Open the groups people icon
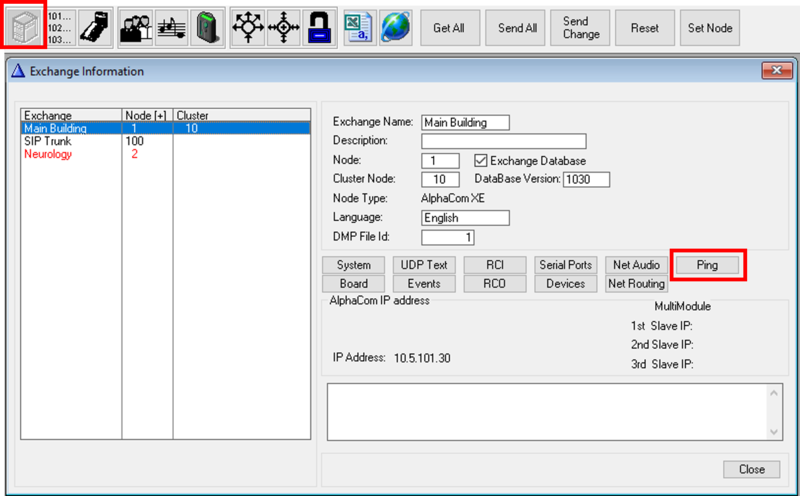This screenshot has width=800, height=496. coord(136,28)
